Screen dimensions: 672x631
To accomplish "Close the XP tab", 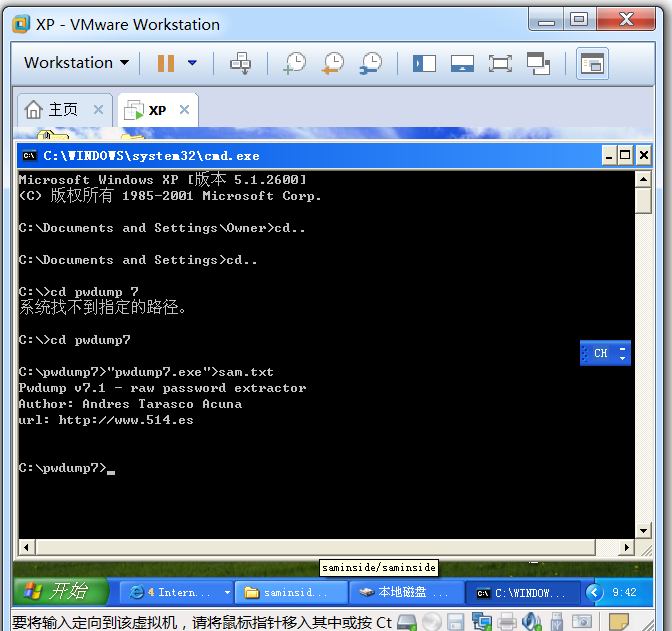I will 184,110.
